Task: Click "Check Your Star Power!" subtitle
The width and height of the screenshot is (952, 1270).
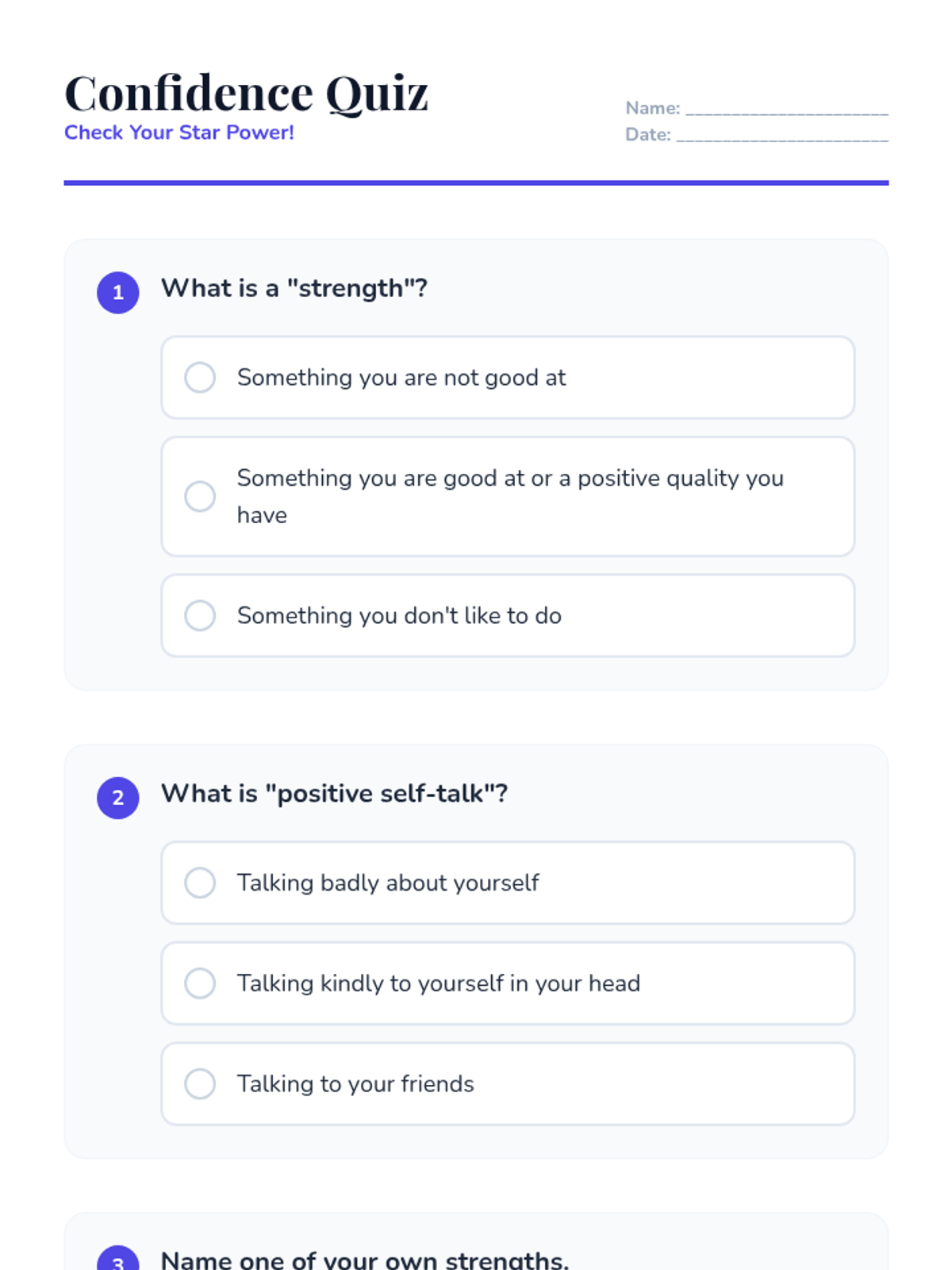Action: [x=179, y=133]
